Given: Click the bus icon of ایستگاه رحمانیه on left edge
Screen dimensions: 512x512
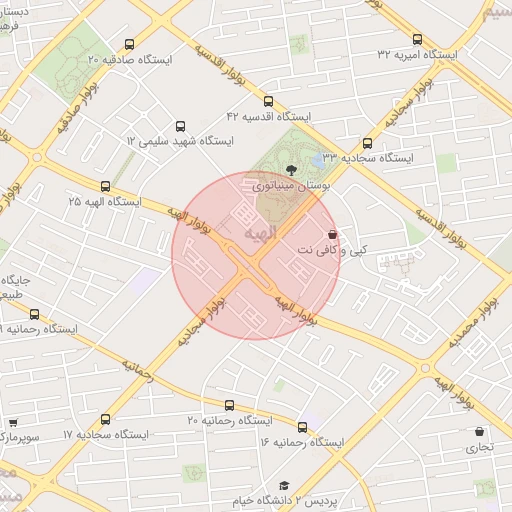Looking at the screenshot, I should click(34, 314).
